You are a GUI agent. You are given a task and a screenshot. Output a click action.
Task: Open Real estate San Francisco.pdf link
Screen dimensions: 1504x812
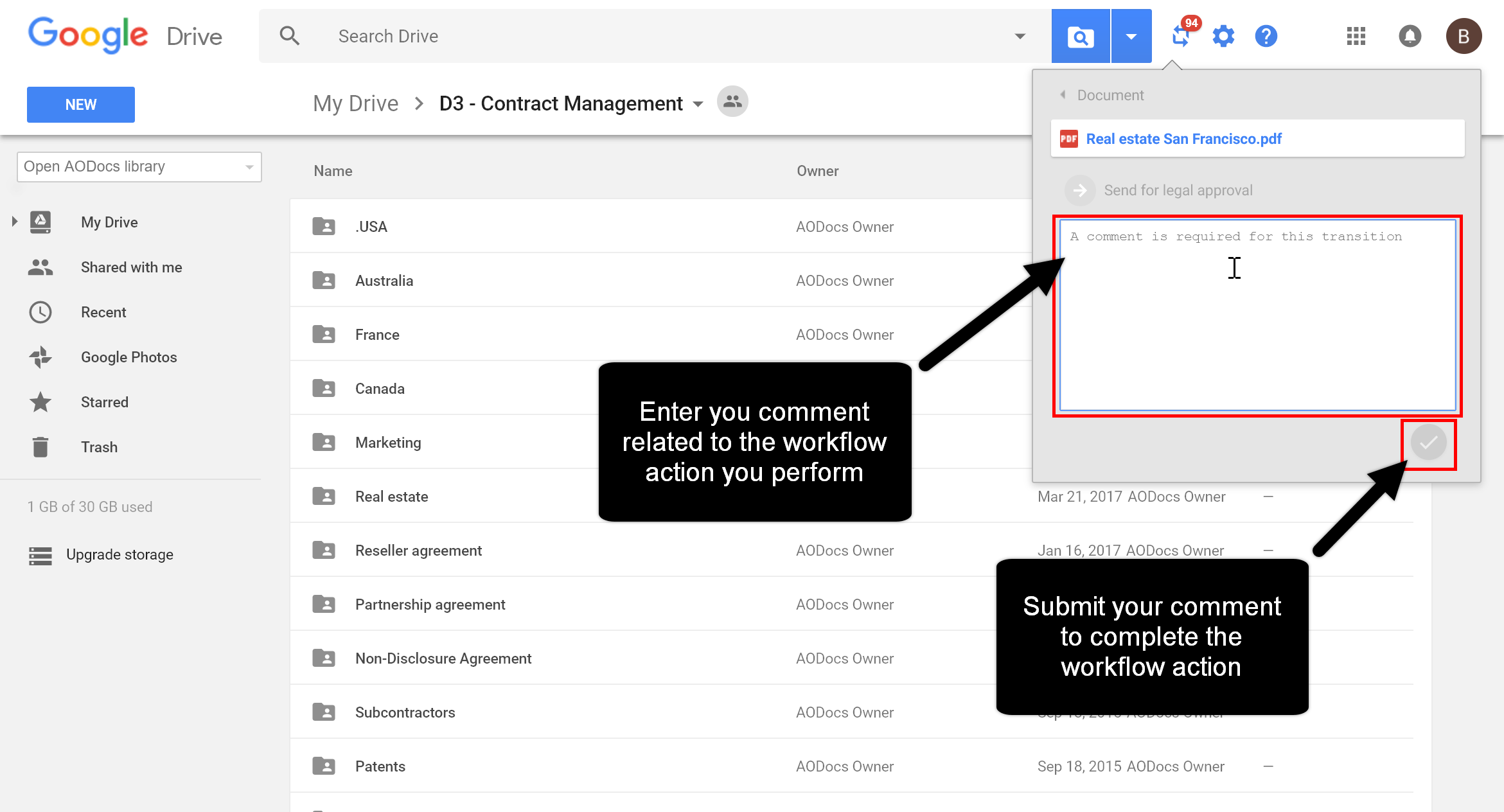tap(1183, 139)
